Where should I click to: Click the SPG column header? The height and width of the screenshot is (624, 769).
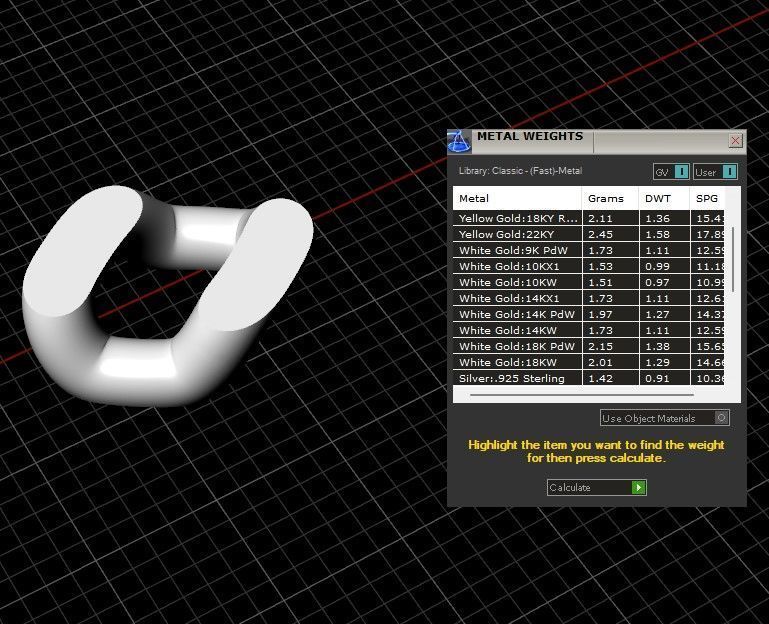point(707,198)
